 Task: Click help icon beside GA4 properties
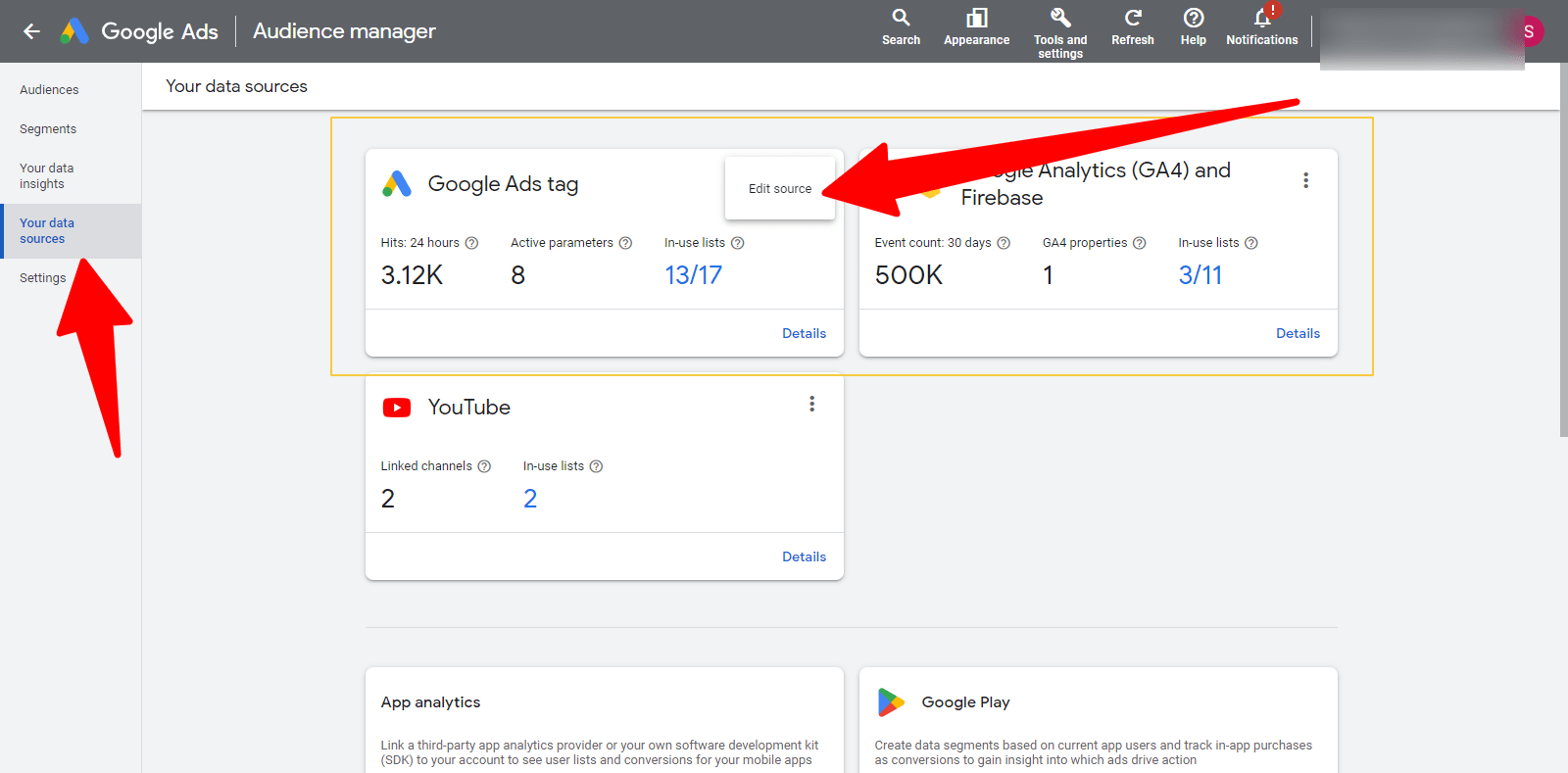pyautogui.click(x=1139, y=243)
